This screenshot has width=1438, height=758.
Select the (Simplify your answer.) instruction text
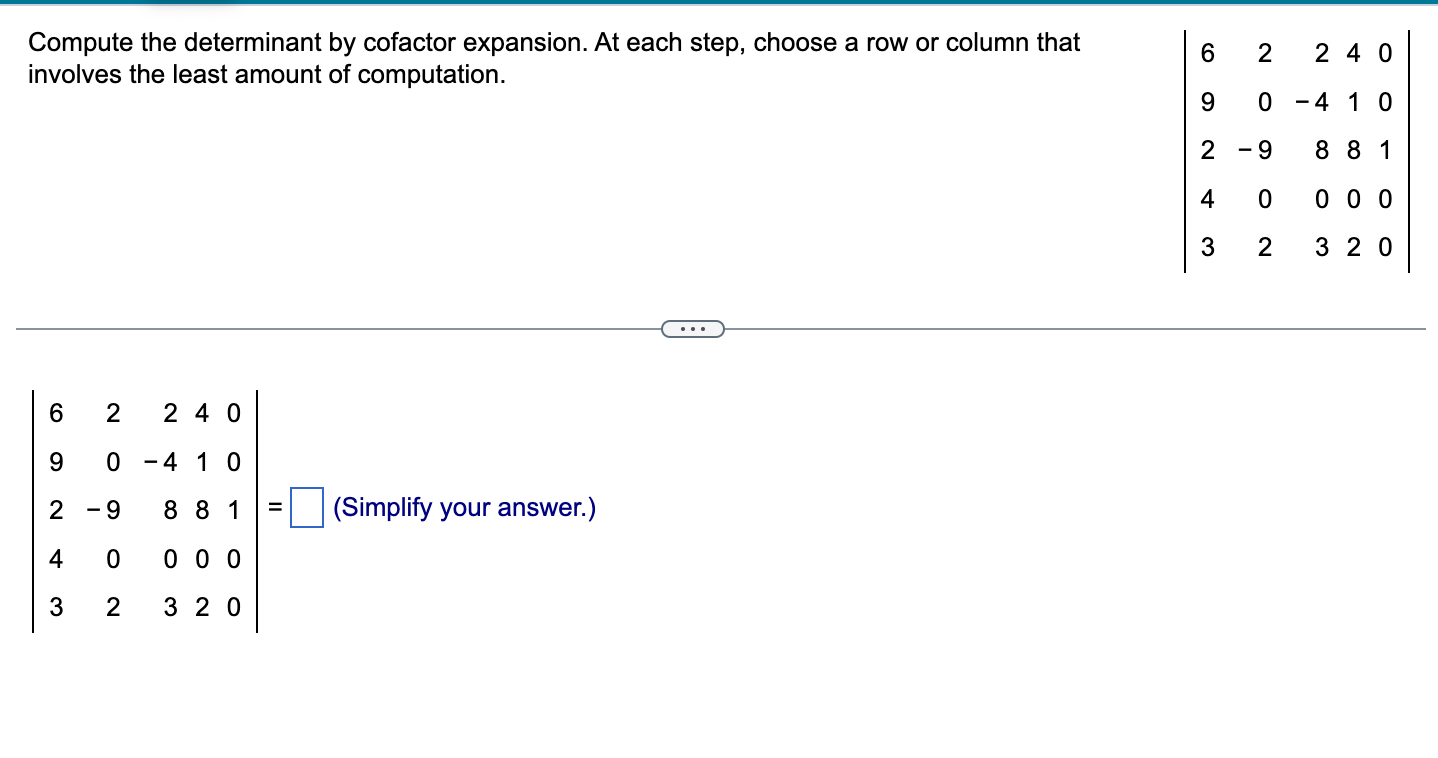click(464, 508)
